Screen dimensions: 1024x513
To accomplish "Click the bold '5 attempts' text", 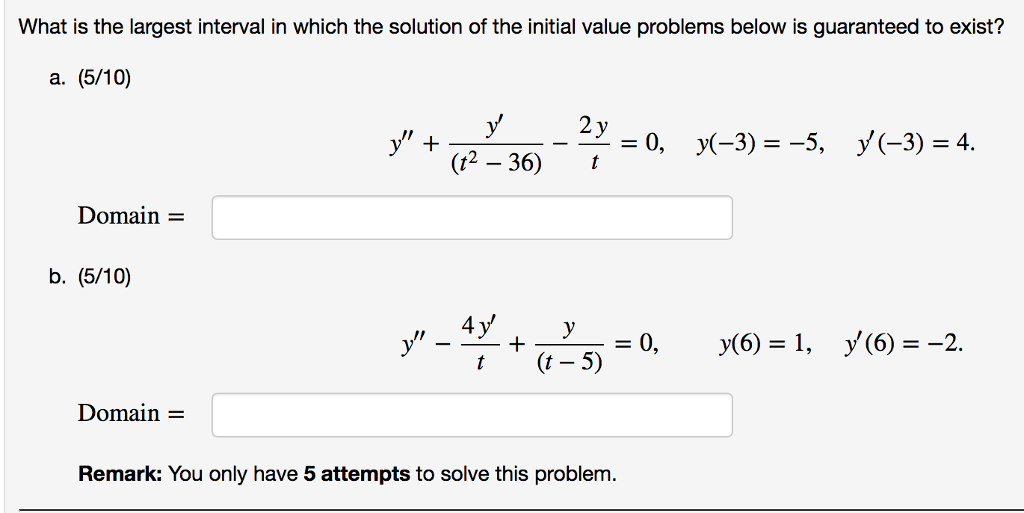I will (357, 473).
